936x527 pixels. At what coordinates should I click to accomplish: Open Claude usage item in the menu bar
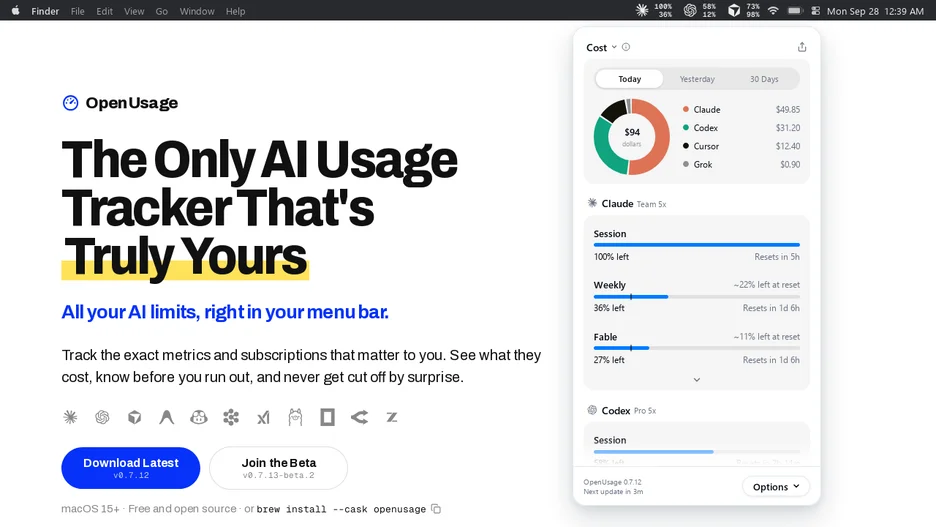tap(654, 10)
